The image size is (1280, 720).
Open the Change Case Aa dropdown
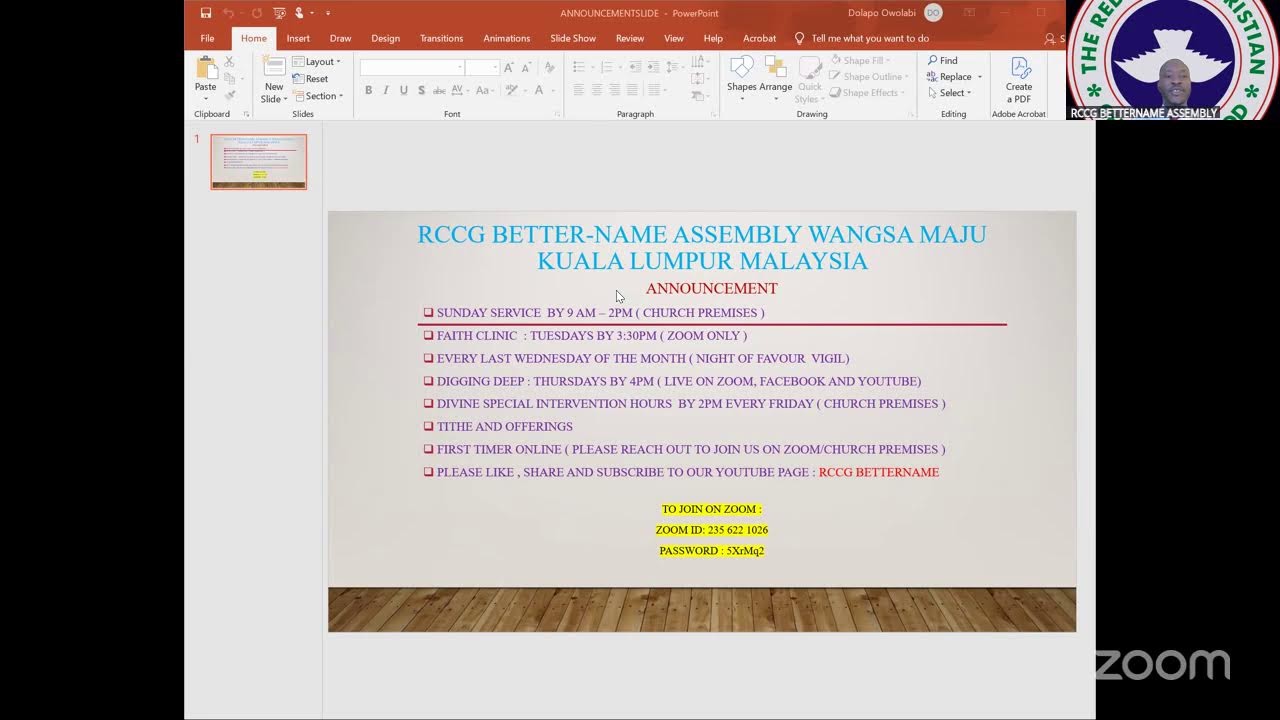485,90
